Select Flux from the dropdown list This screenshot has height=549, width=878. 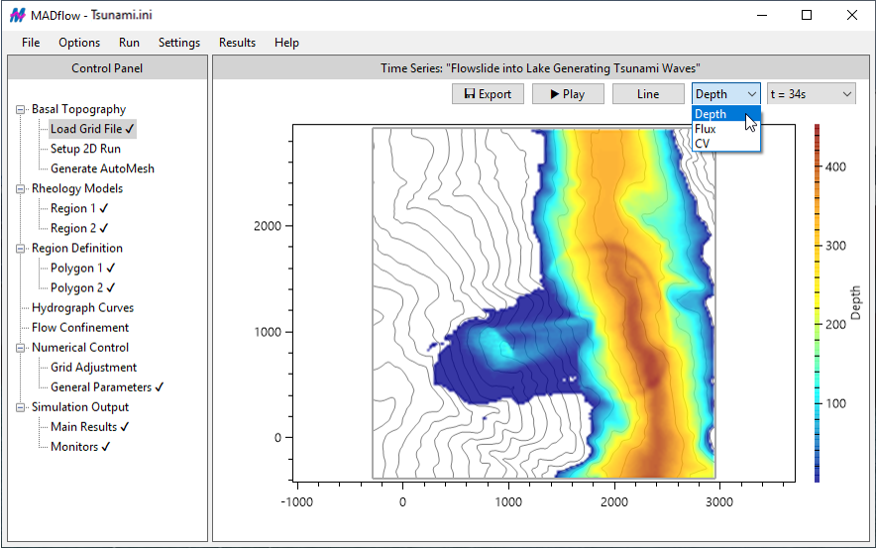(705, 129)
